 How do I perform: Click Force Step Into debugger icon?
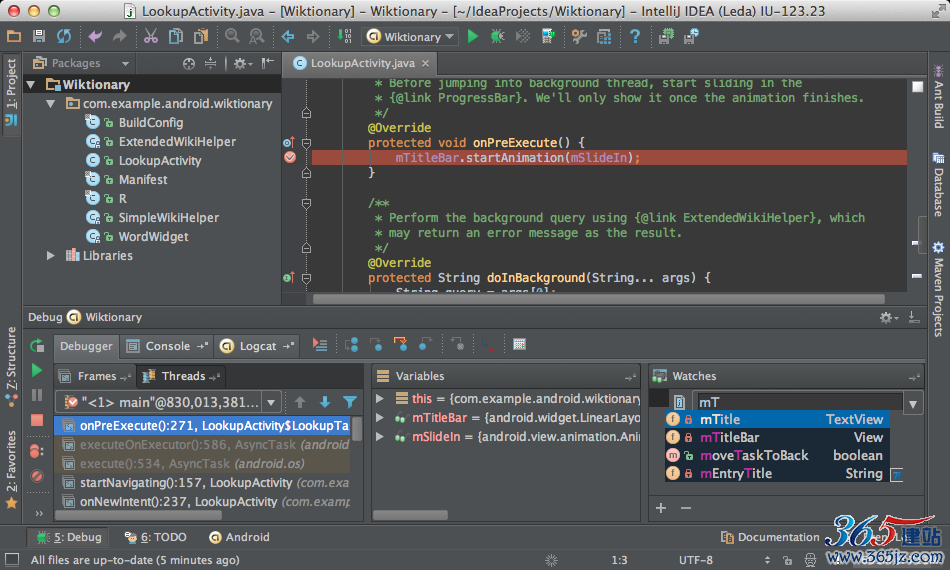click(400, 345)
